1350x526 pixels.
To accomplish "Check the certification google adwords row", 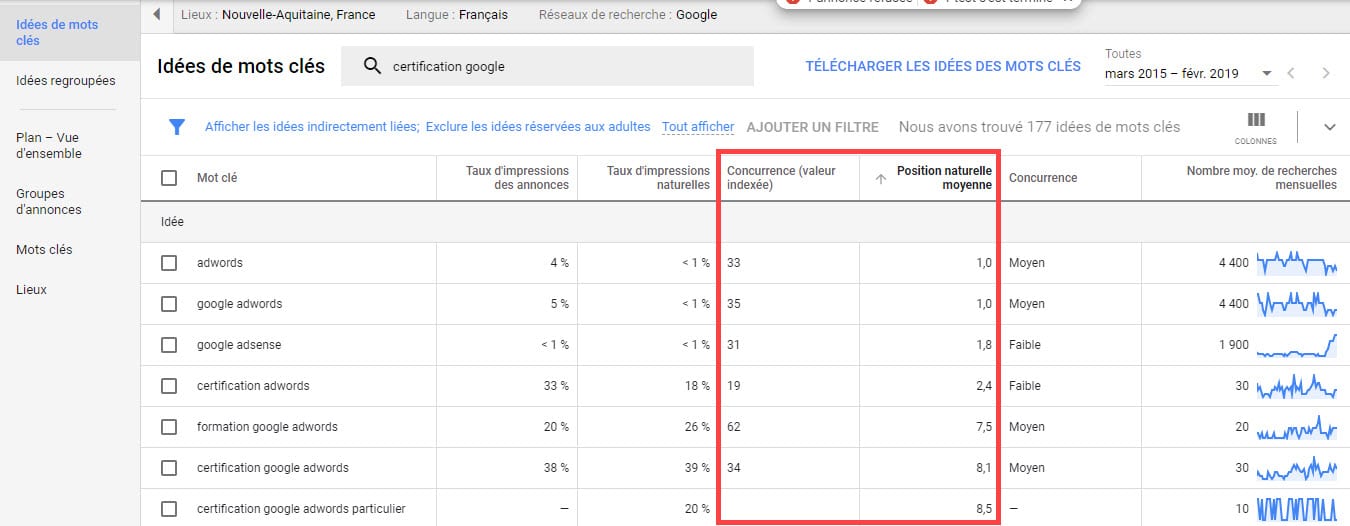I will [169, 468].
